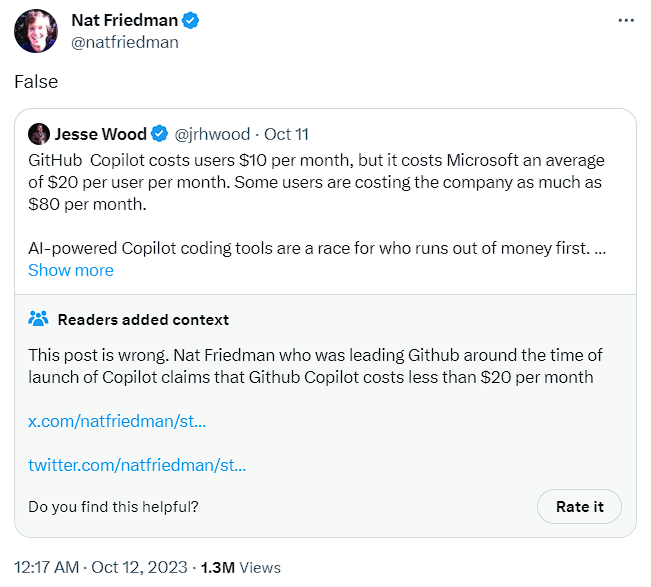Click the Readers added context heading
651x587 pixels.
pyautogui.click(x=143, y=320)
